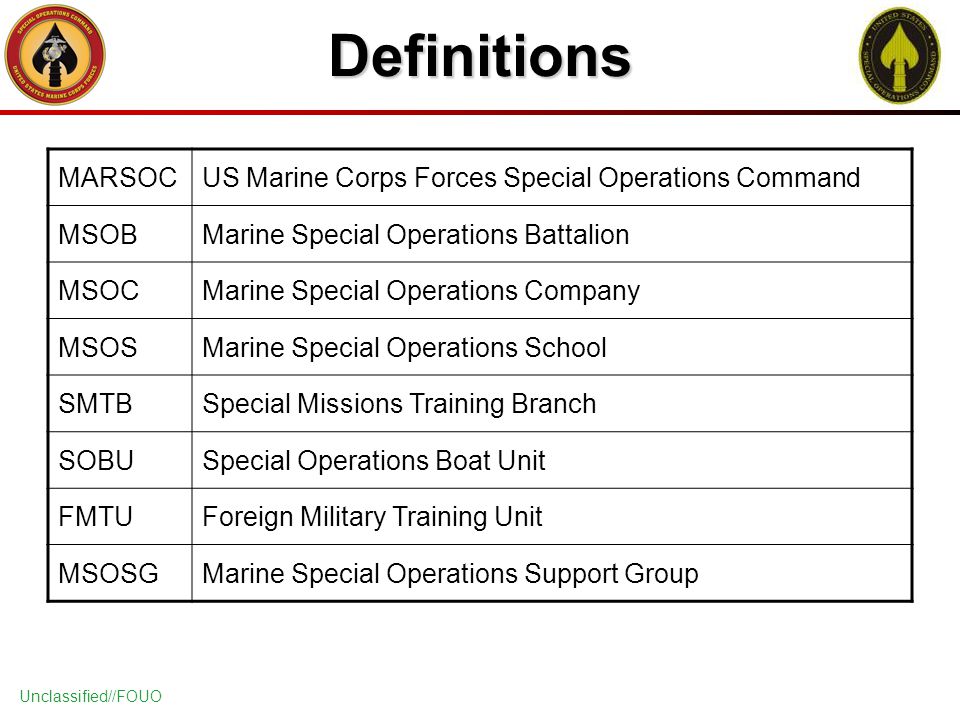
Task: Select the SOBU acronym cell
Action: pos(120,460)
